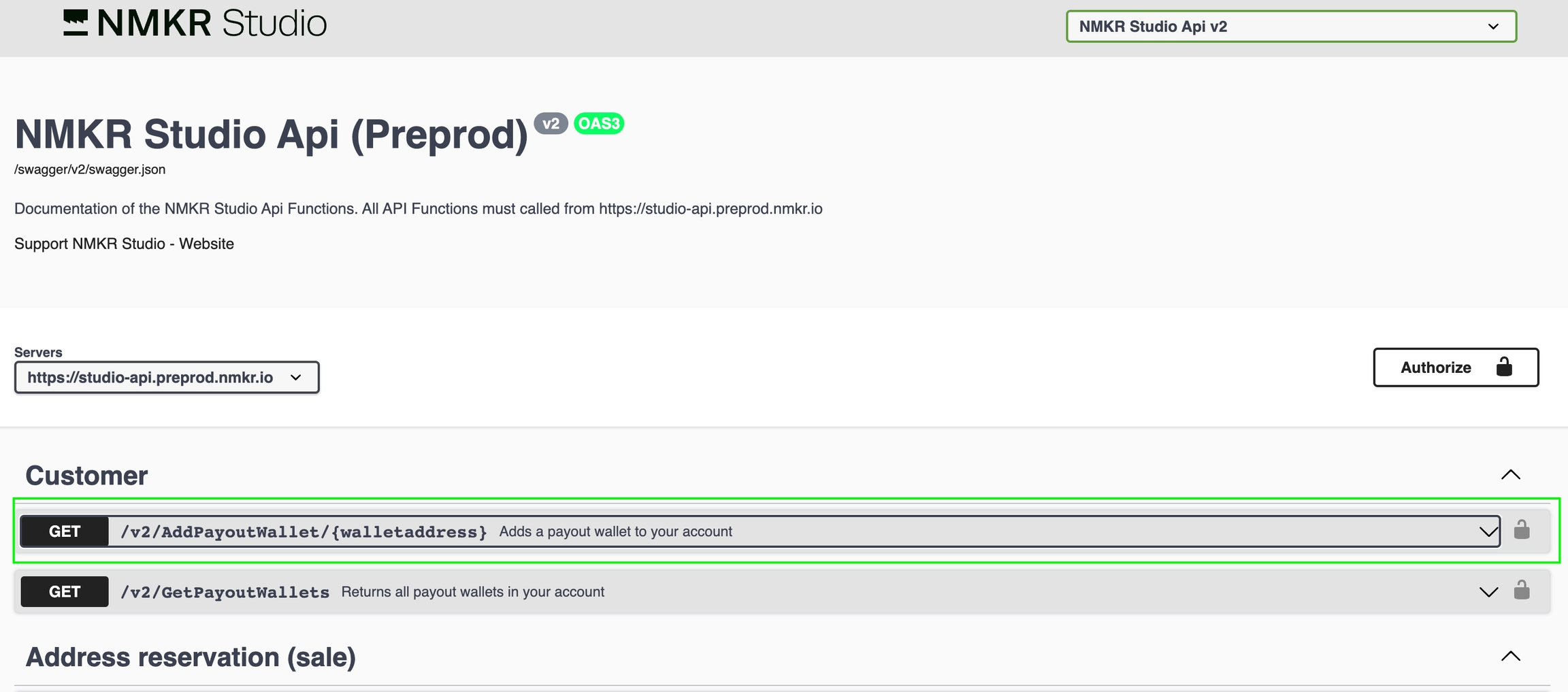This screenshot has height=692, width=1568.
Task: Collapse the Address reservation (sale) section chevron
Action: pos(1510,657)
